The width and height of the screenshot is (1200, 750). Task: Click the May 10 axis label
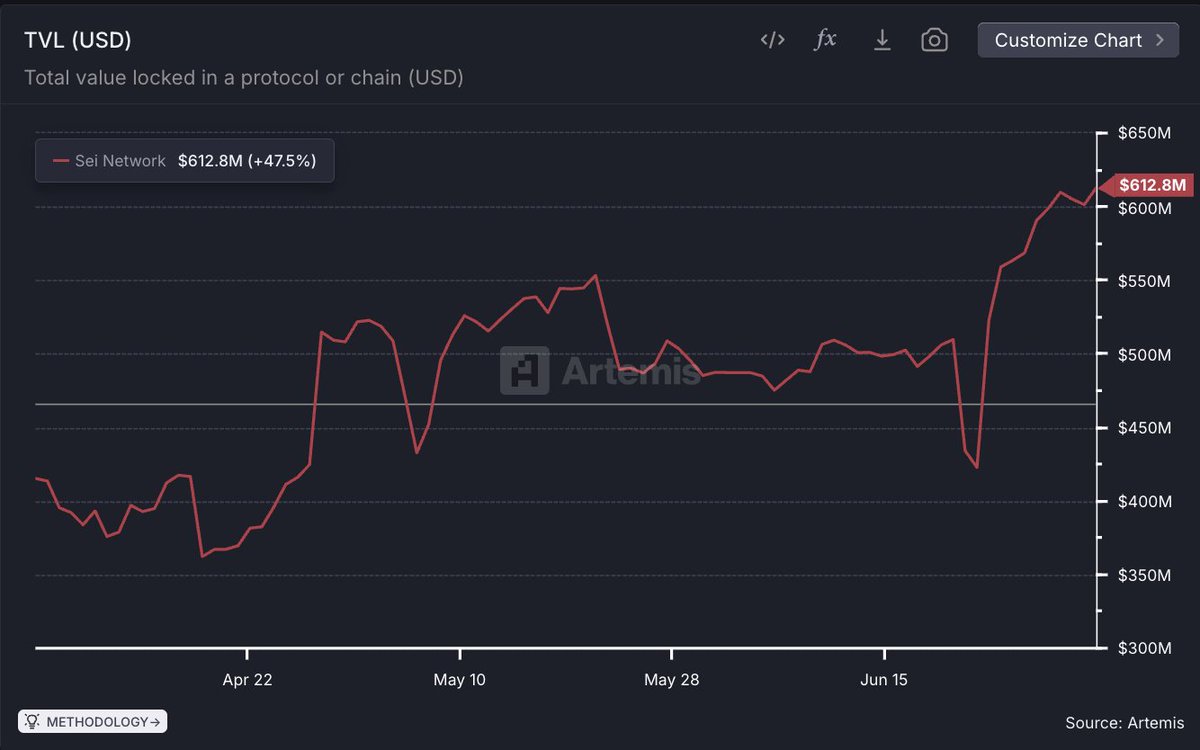[x=460, y=680]
